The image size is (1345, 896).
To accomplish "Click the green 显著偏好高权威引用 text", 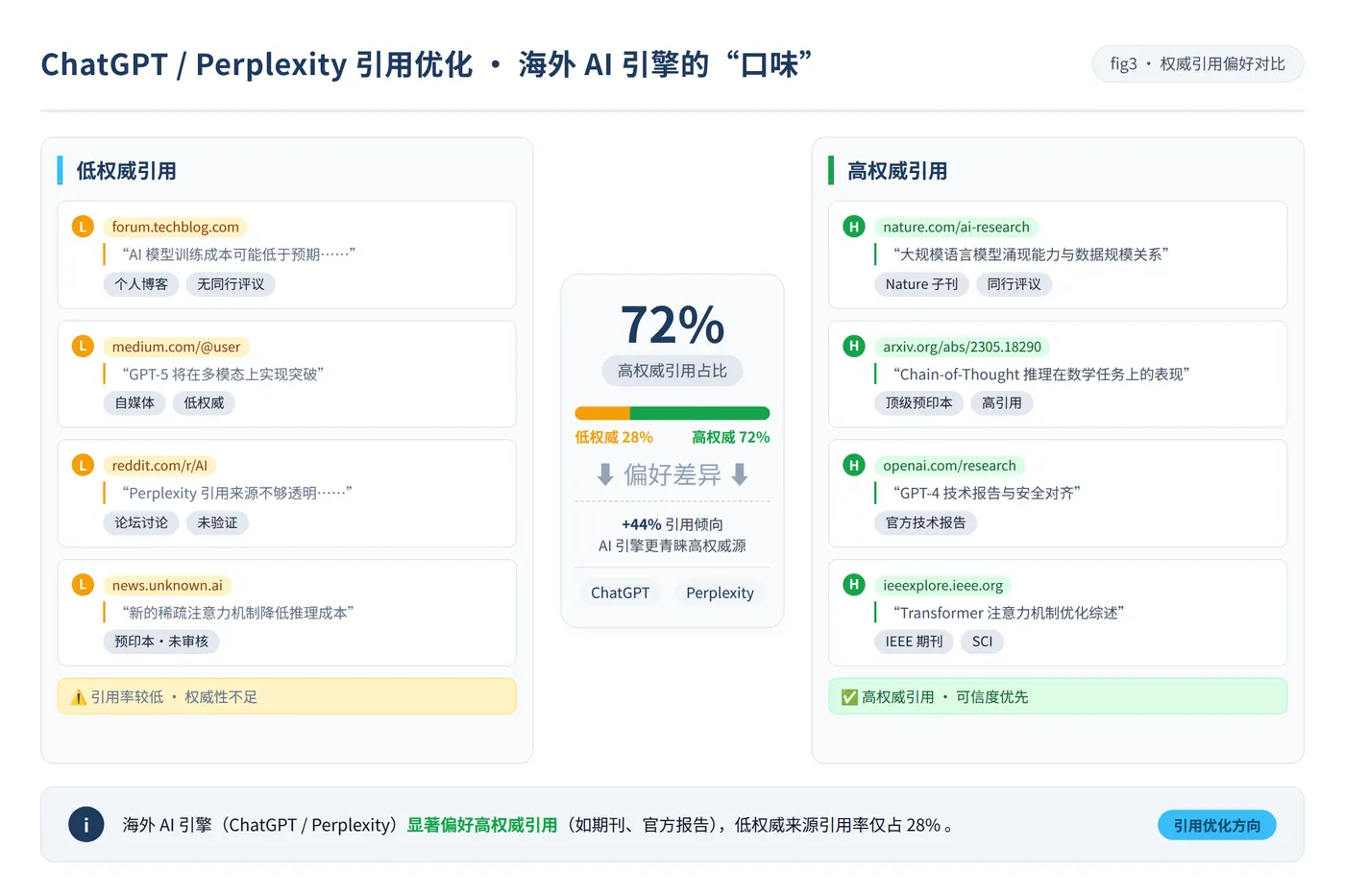I will 482,825.
